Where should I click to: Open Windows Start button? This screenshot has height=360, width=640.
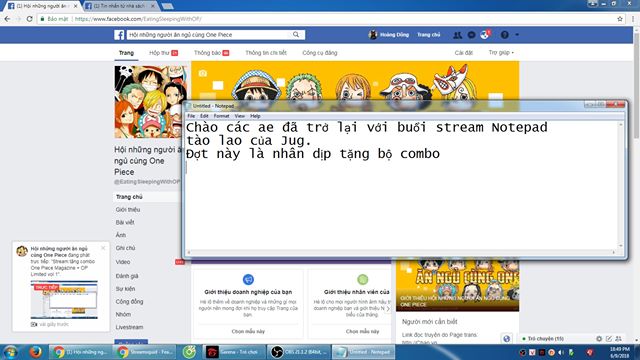click(x=10, y=352)
